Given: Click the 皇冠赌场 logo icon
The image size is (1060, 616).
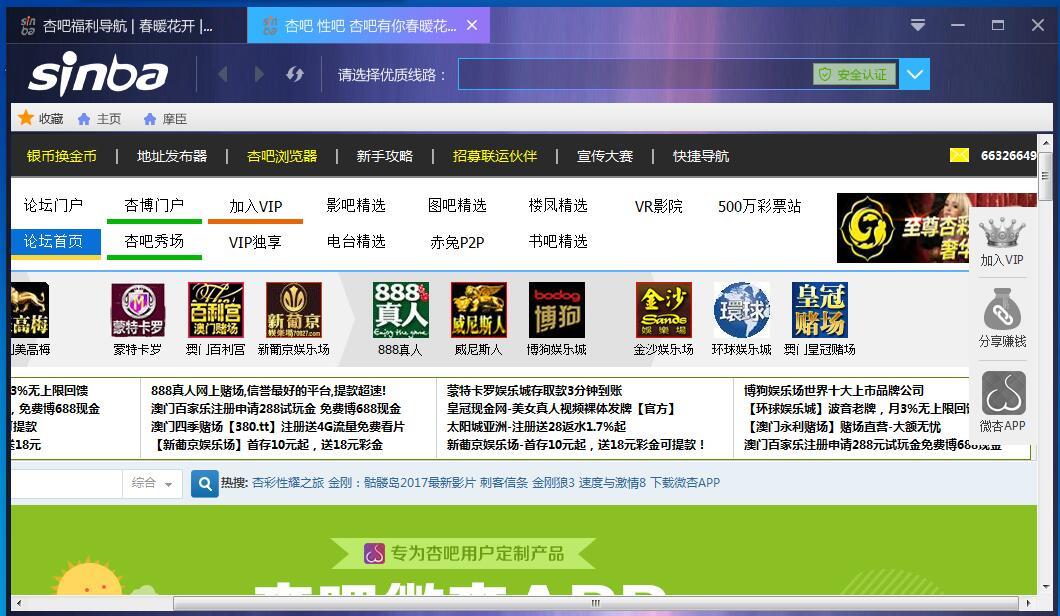Looking at the screenshot, I should [x=819, y=310].
